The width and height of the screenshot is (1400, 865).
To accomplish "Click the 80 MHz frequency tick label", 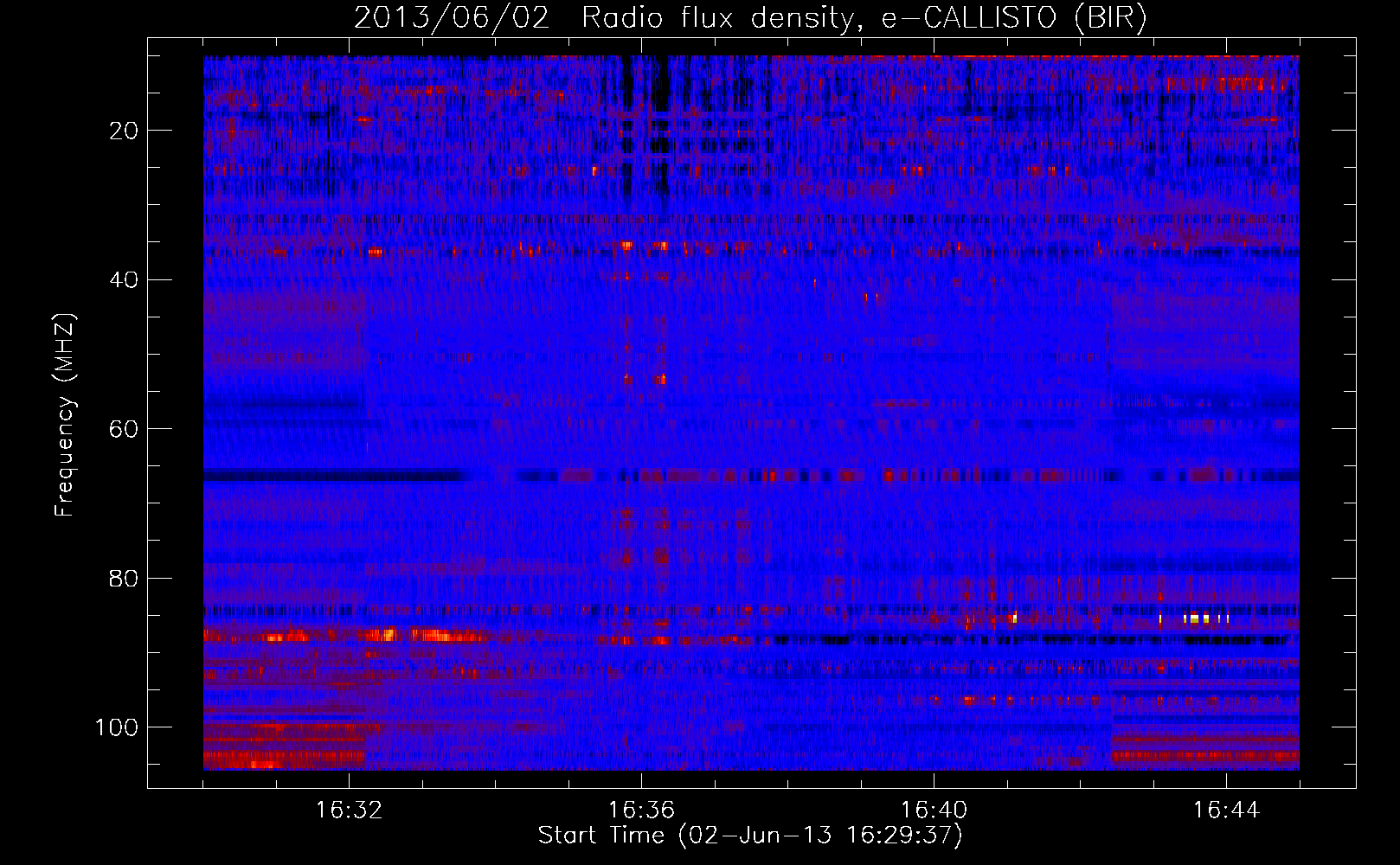I will (x=124, y=579).
